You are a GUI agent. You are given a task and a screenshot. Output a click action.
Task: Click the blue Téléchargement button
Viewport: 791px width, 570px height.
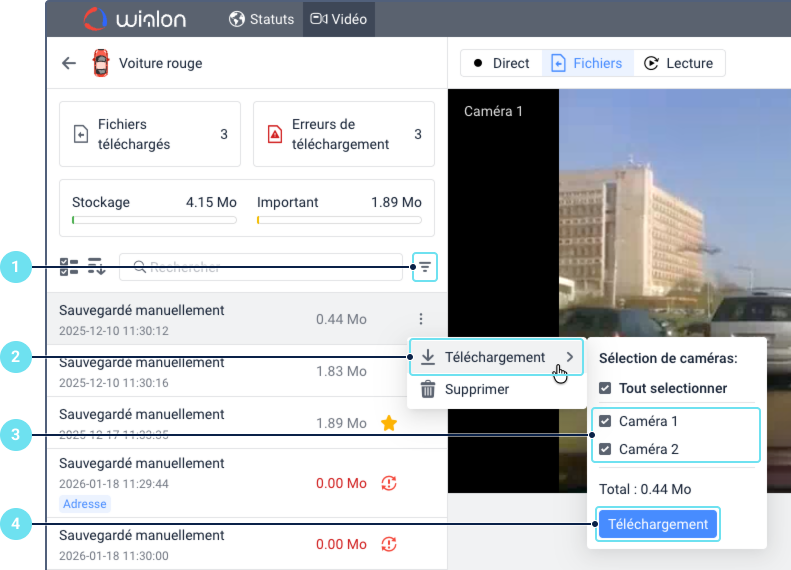(x=658, y=524)
